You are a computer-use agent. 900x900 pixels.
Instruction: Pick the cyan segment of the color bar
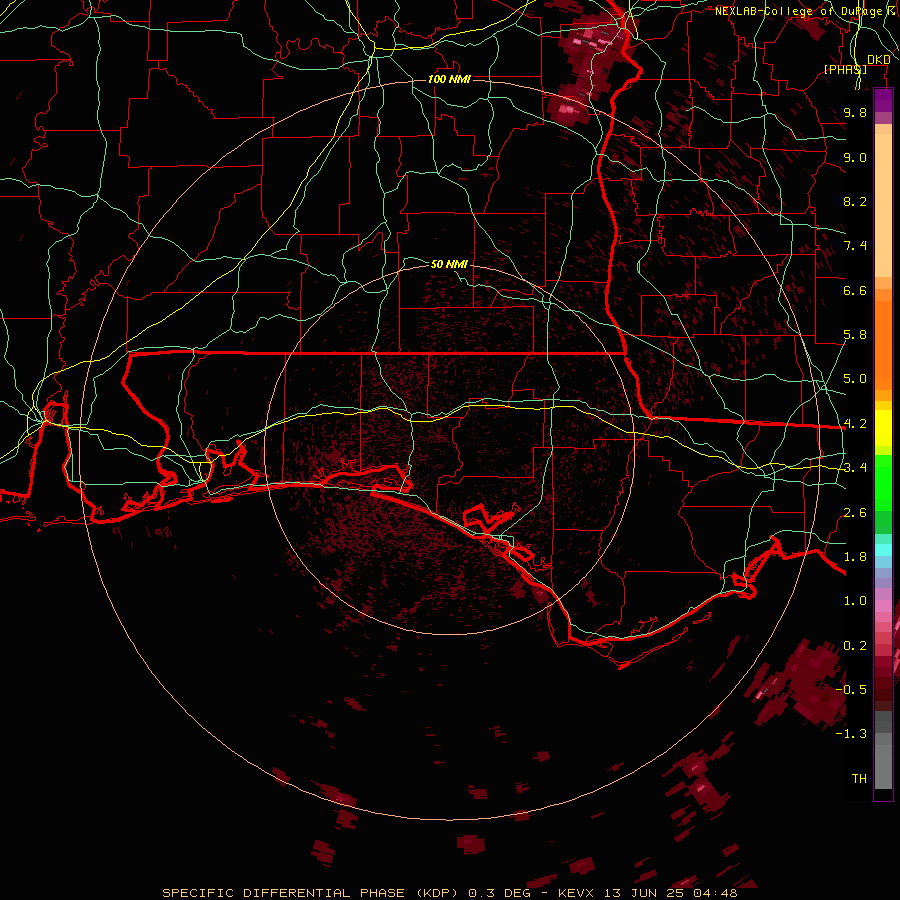[x=883, y=549]
